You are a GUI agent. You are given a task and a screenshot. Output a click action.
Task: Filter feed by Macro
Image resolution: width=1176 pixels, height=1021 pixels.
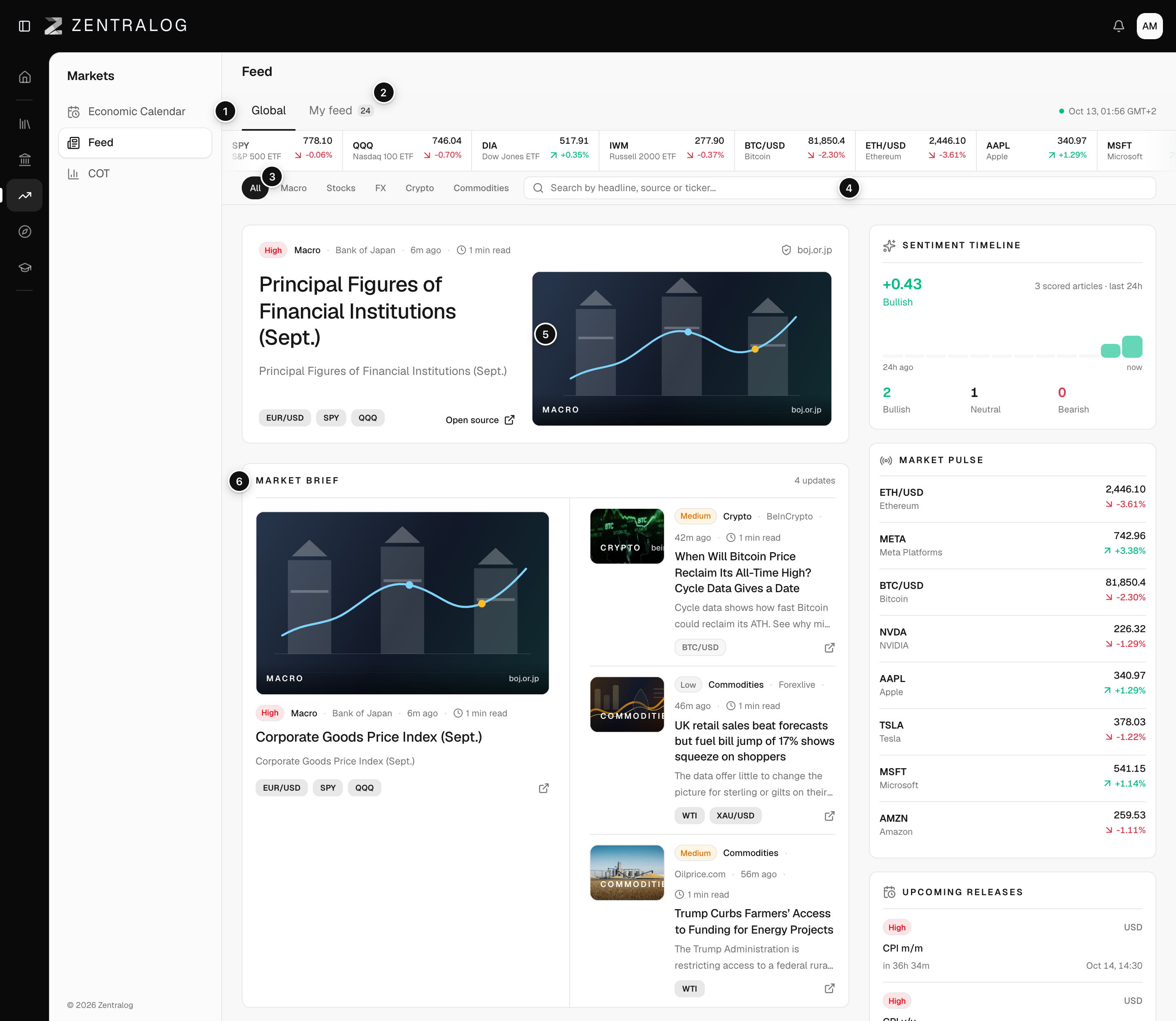tap(294, 188)
